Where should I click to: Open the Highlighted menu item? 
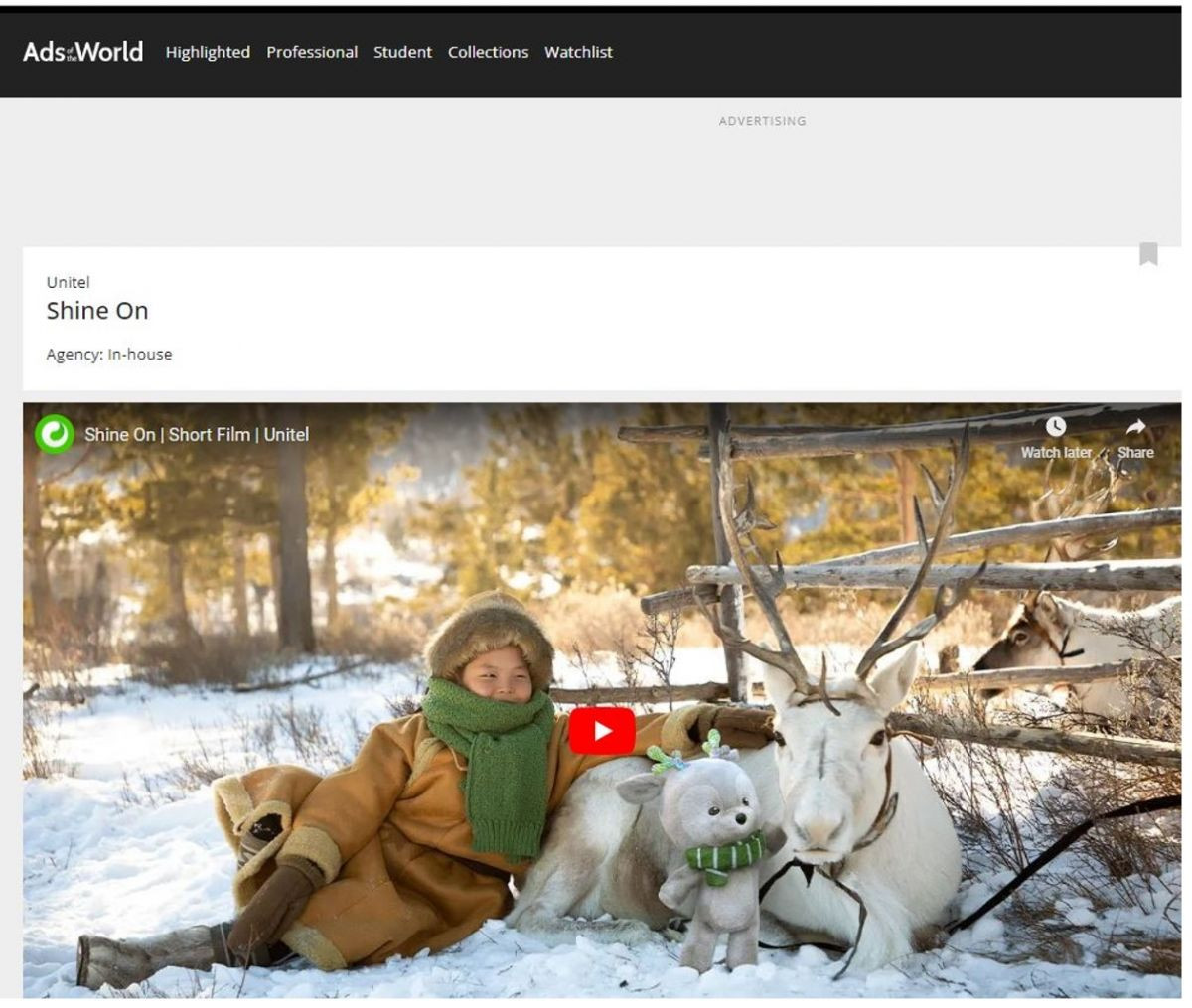[x=208, y=52]
